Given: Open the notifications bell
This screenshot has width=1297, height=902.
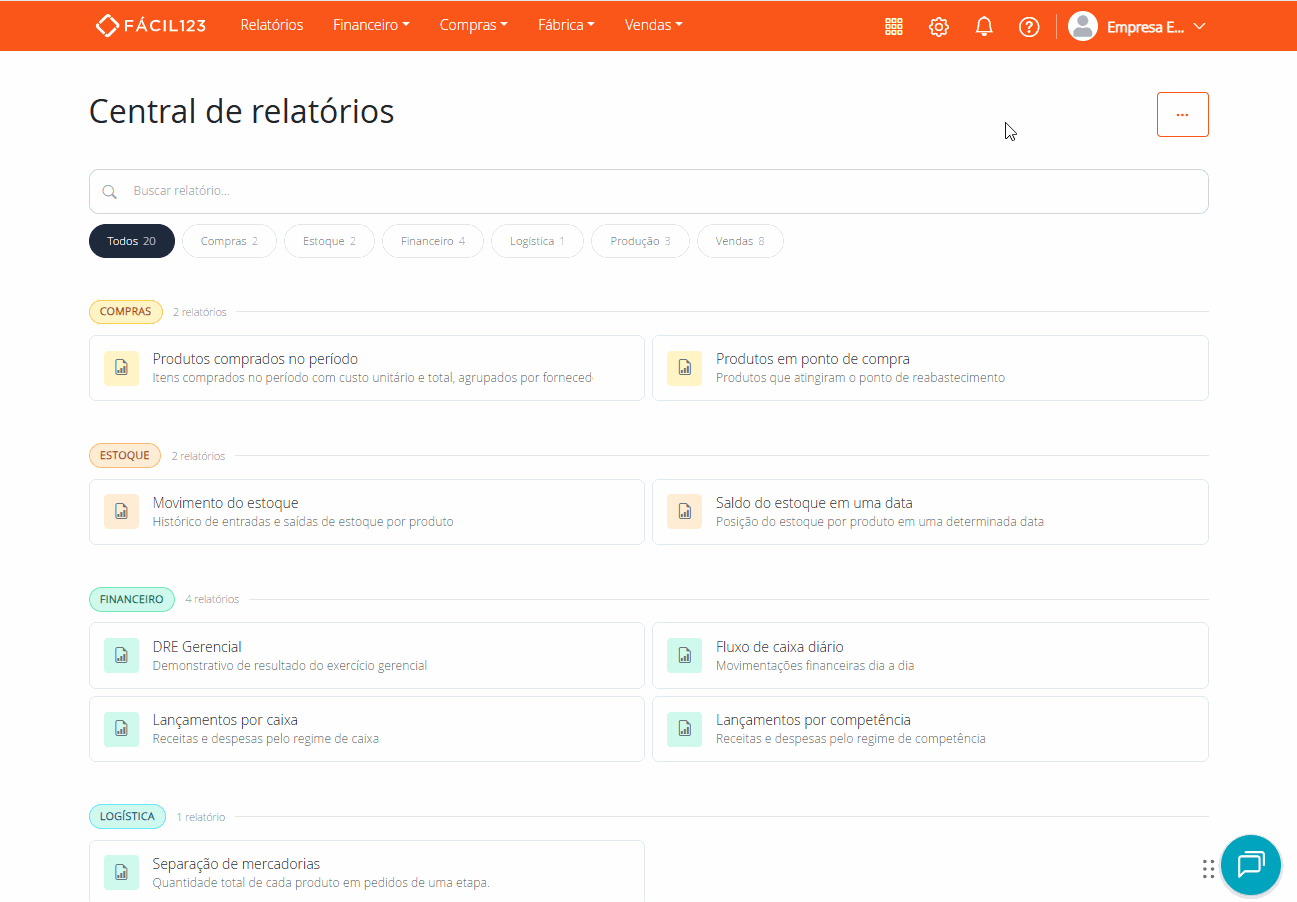Looking at the screenshot, I should 984,27.
